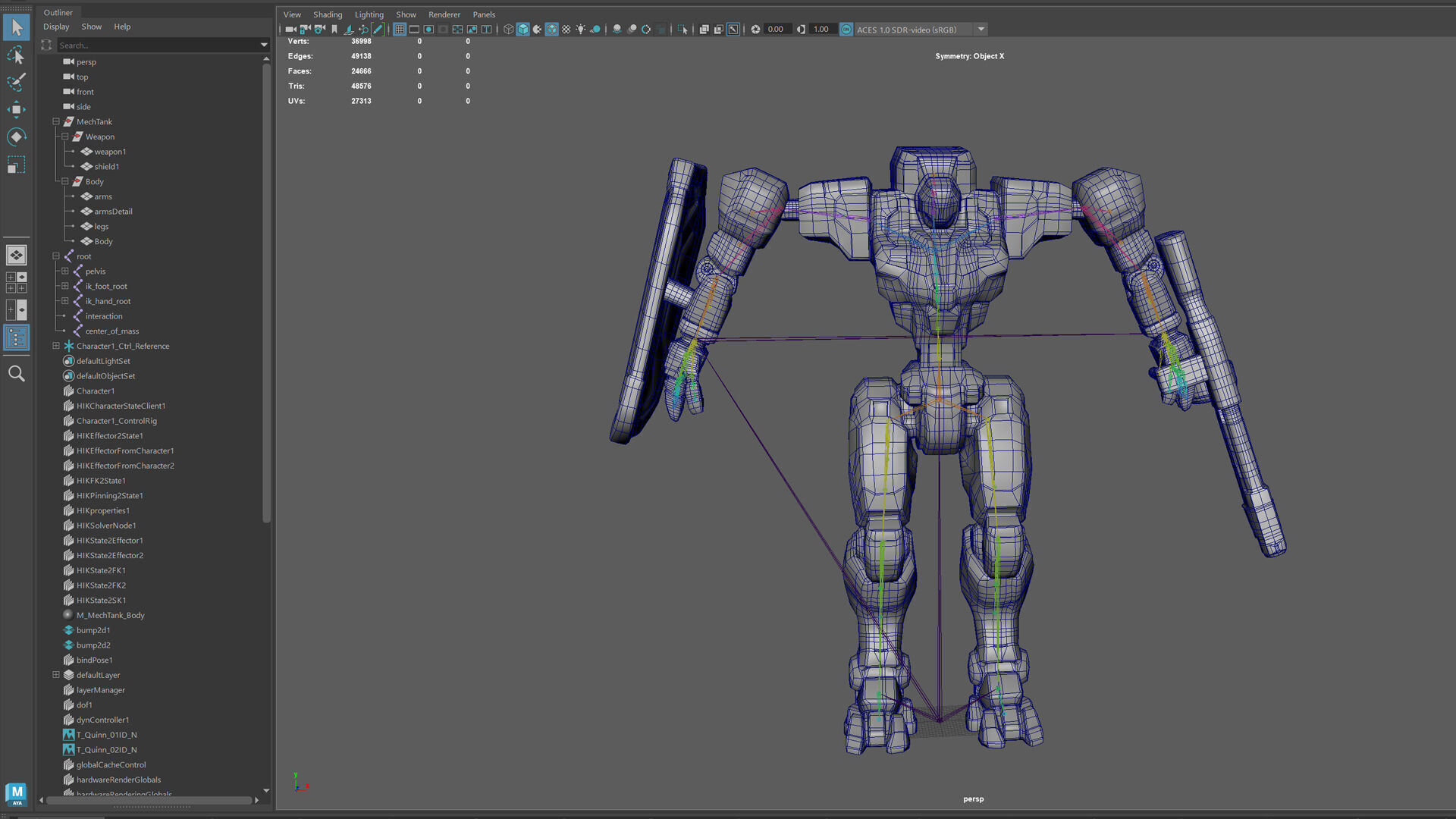1456x819 pixels.
Task: Click the Outliner search field
Action: (x=158, y=45)
